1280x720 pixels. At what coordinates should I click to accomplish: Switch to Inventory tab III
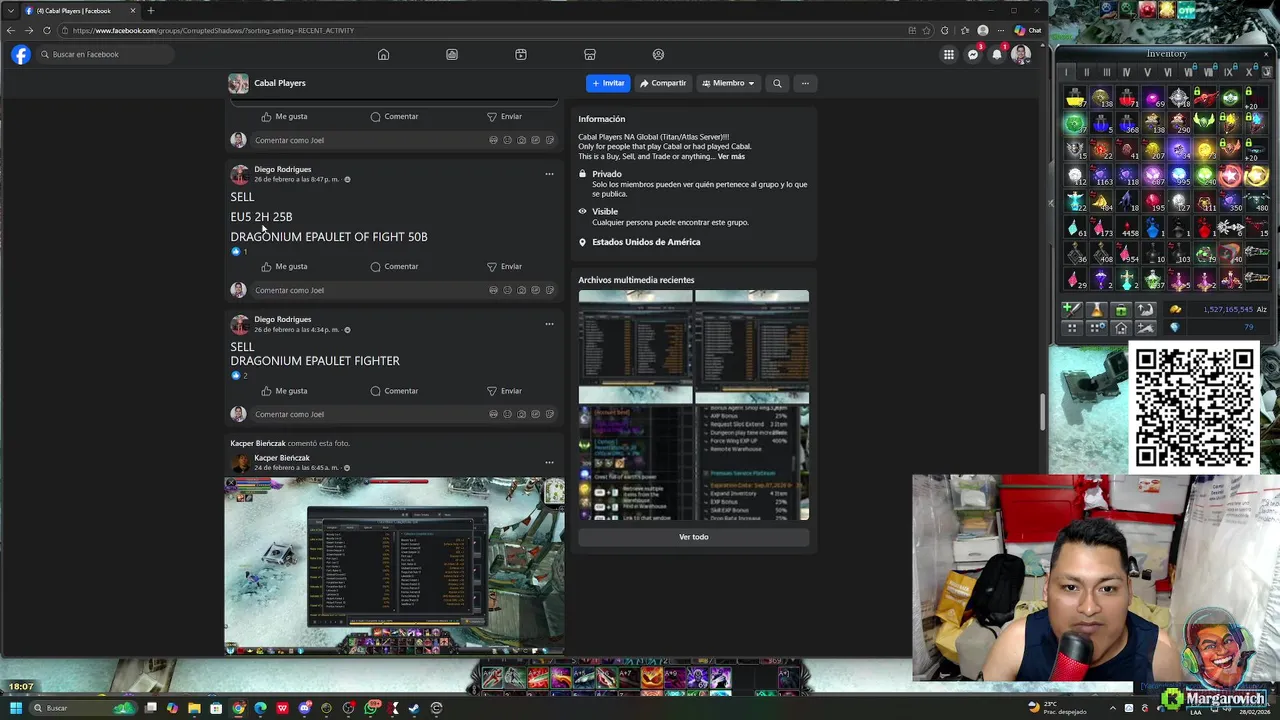click(1106, 72)
